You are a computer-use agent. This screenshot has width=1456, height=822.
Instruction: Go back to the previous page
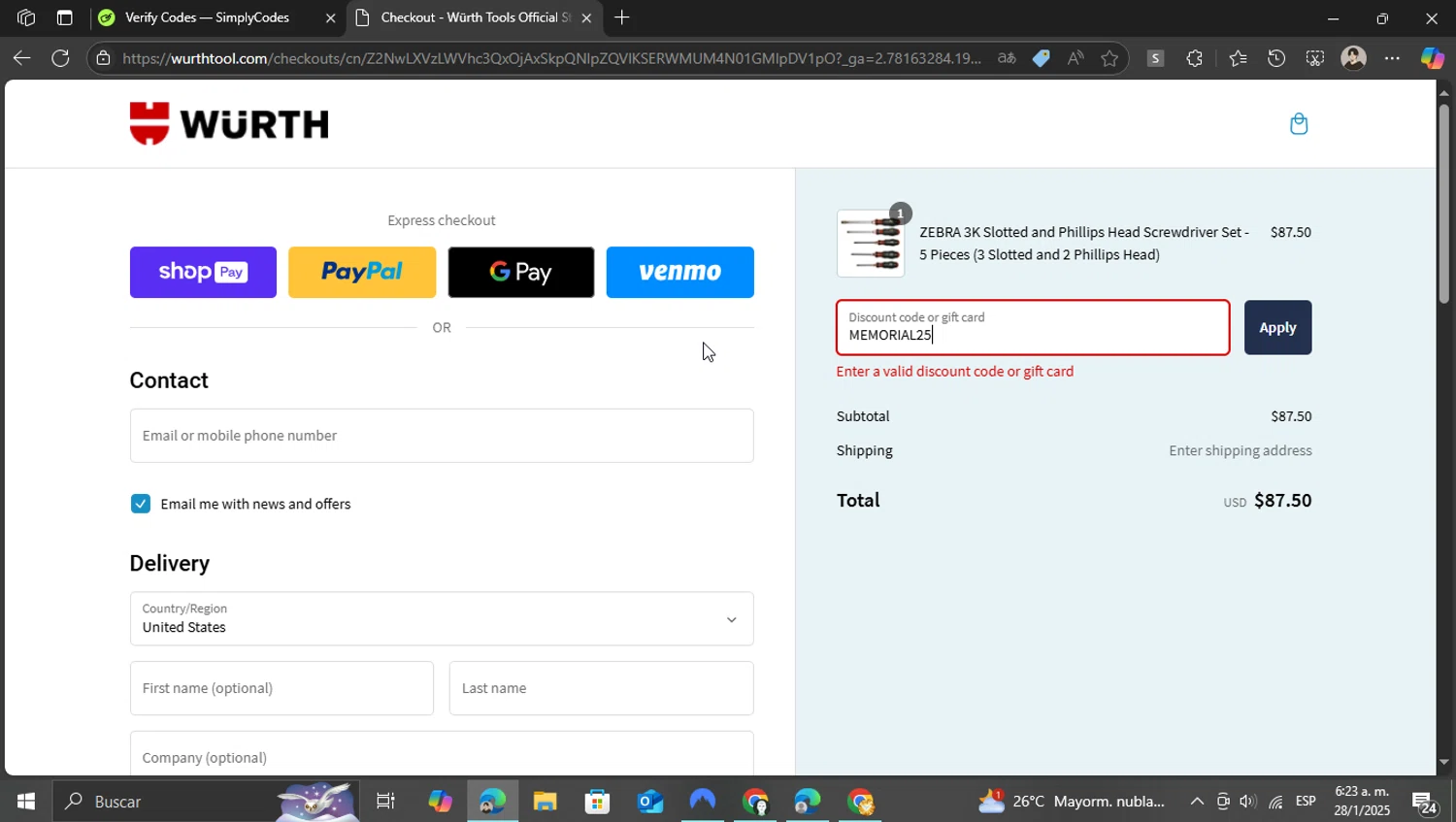21,58
